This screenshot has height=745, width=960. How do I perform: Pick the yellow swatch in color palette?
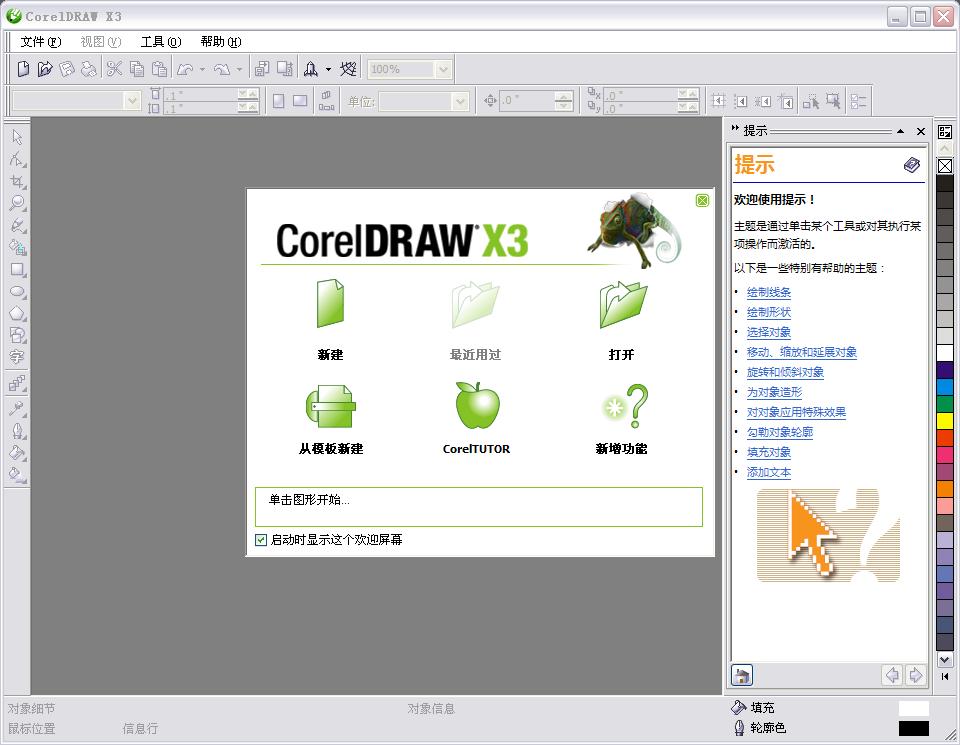[x=945, y=421]
